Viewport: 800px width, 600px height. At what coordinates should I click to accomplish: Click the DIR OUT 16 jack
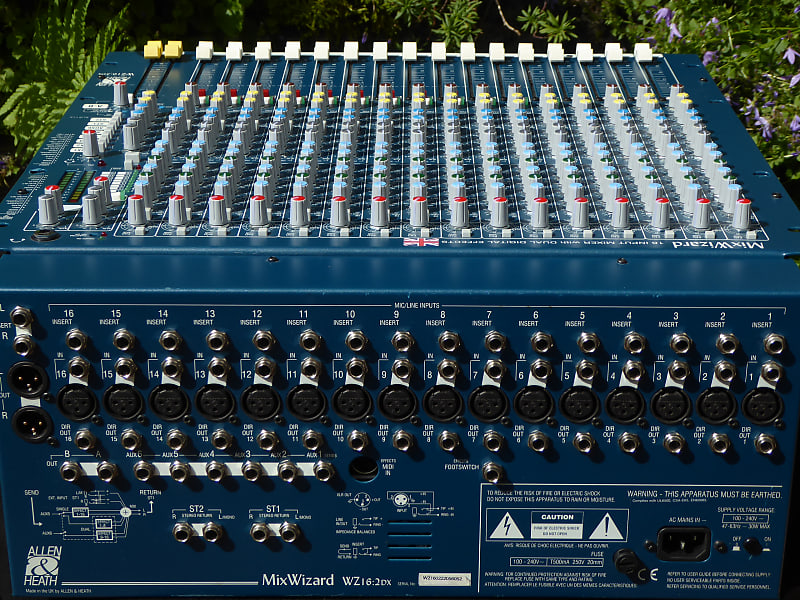coord(85,439)
